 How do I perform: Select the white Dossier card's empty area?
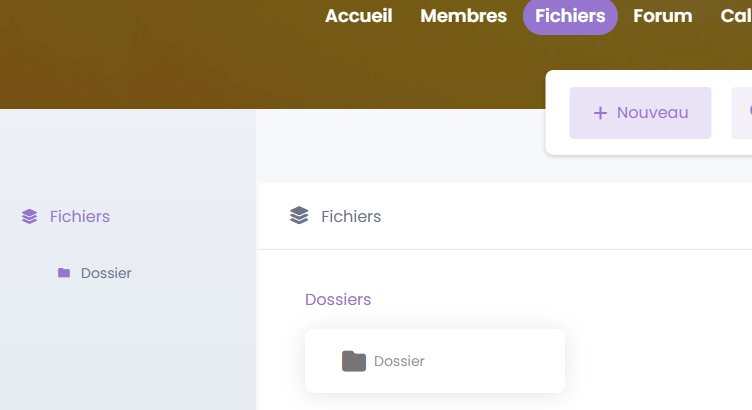pos(494,361)
